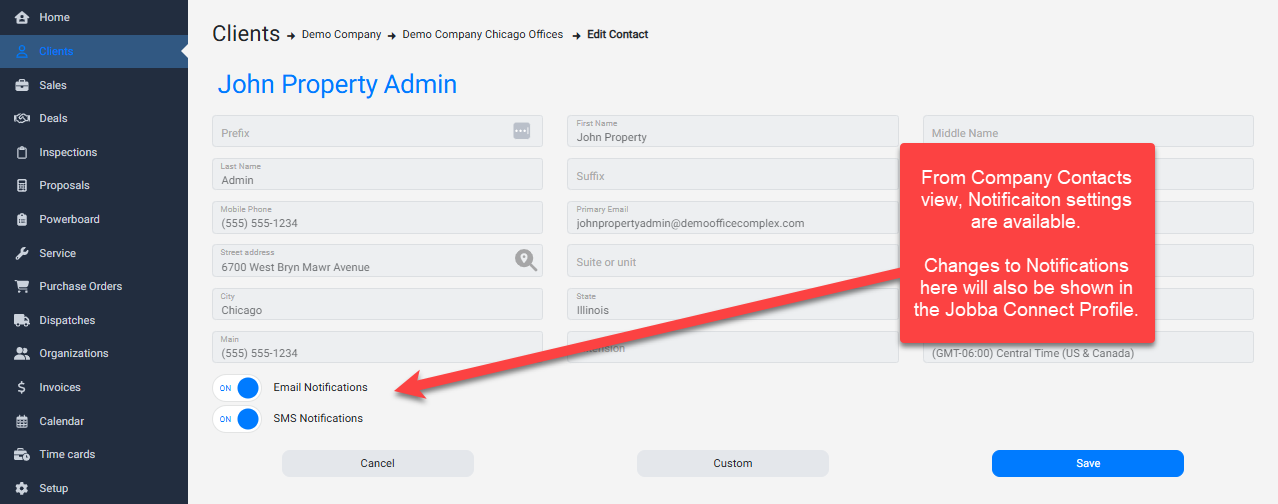1278x504 pixels.
Task: Open Calendar from the sidebar menu
Action: pos(61,421)
